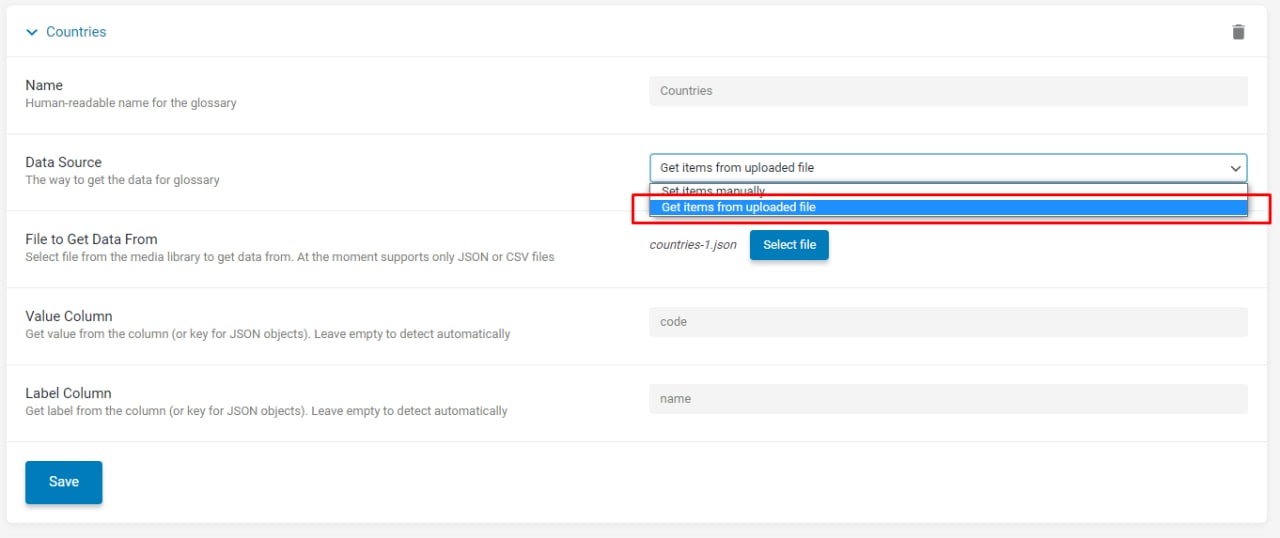Click the 'File to Get Data From' label
Viewport: 1280px width, 538px height.
coord(91,239)
